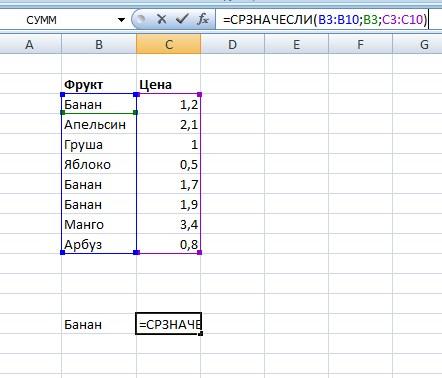Expand the Name Box function dropdown arrow
The image size is (442, 378).
coord(121,20)
